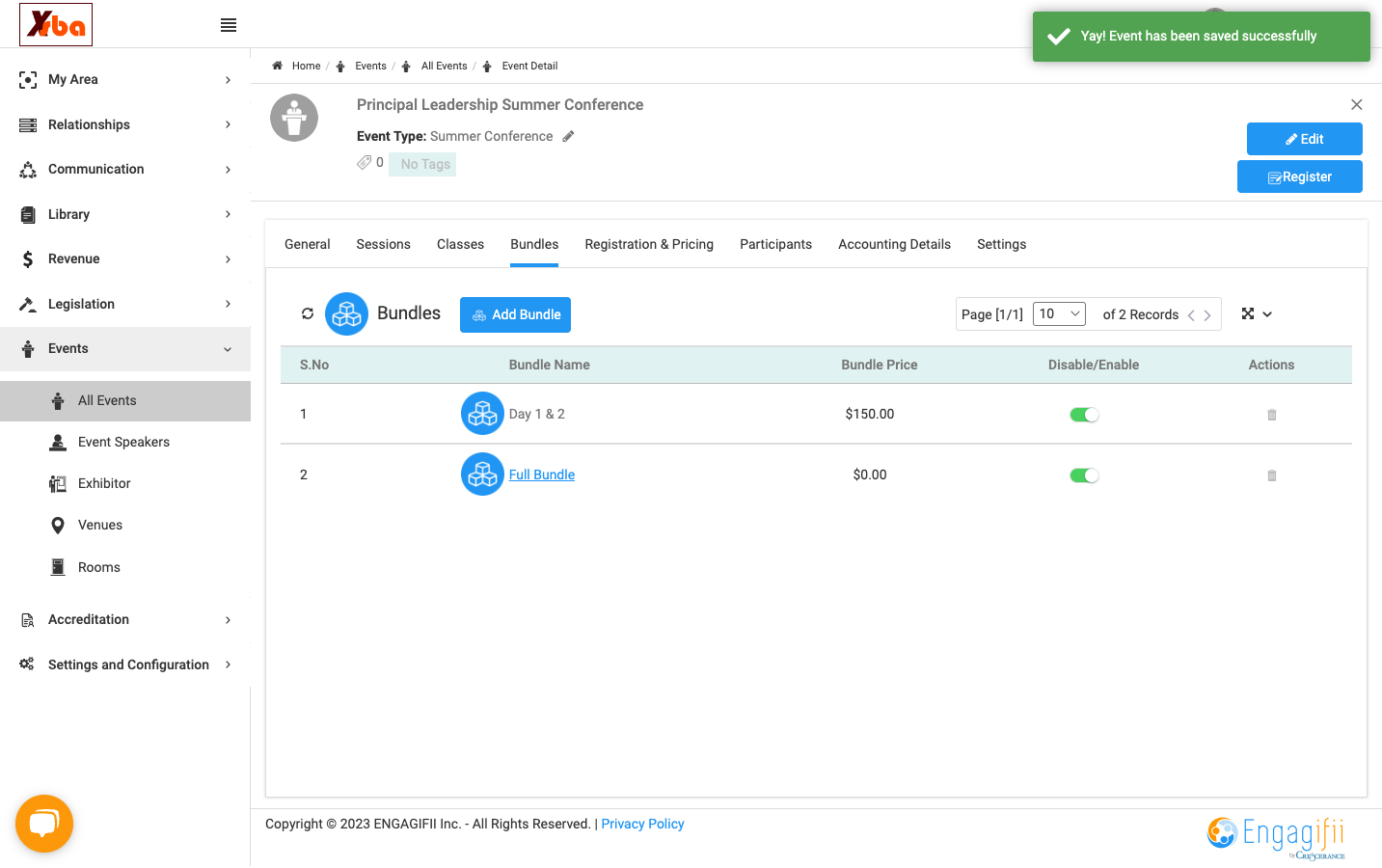The height and width of the screenshot is (868, 1382).
Task: Click the expand fullscreen grid icon
Action: [x=1248, y=313]
